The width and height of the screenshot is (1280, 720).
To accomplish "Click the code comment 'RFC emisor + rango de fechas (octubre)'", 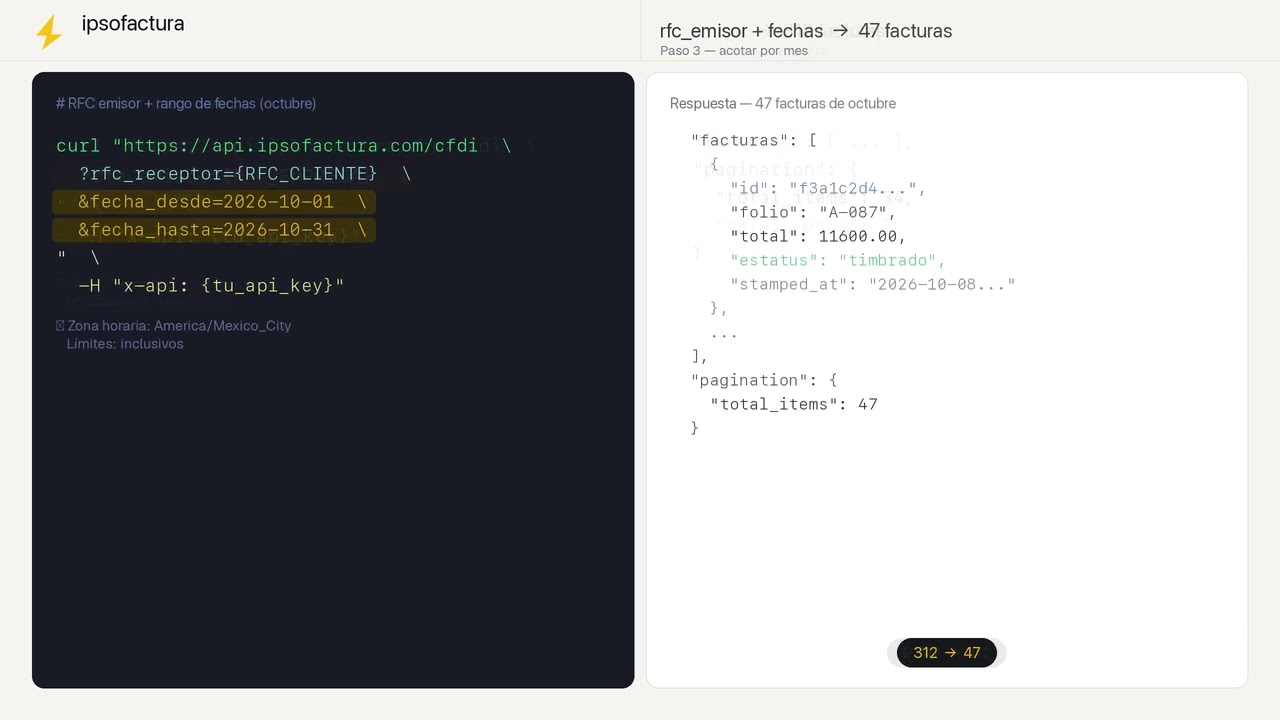I will (x=186, y=104).
